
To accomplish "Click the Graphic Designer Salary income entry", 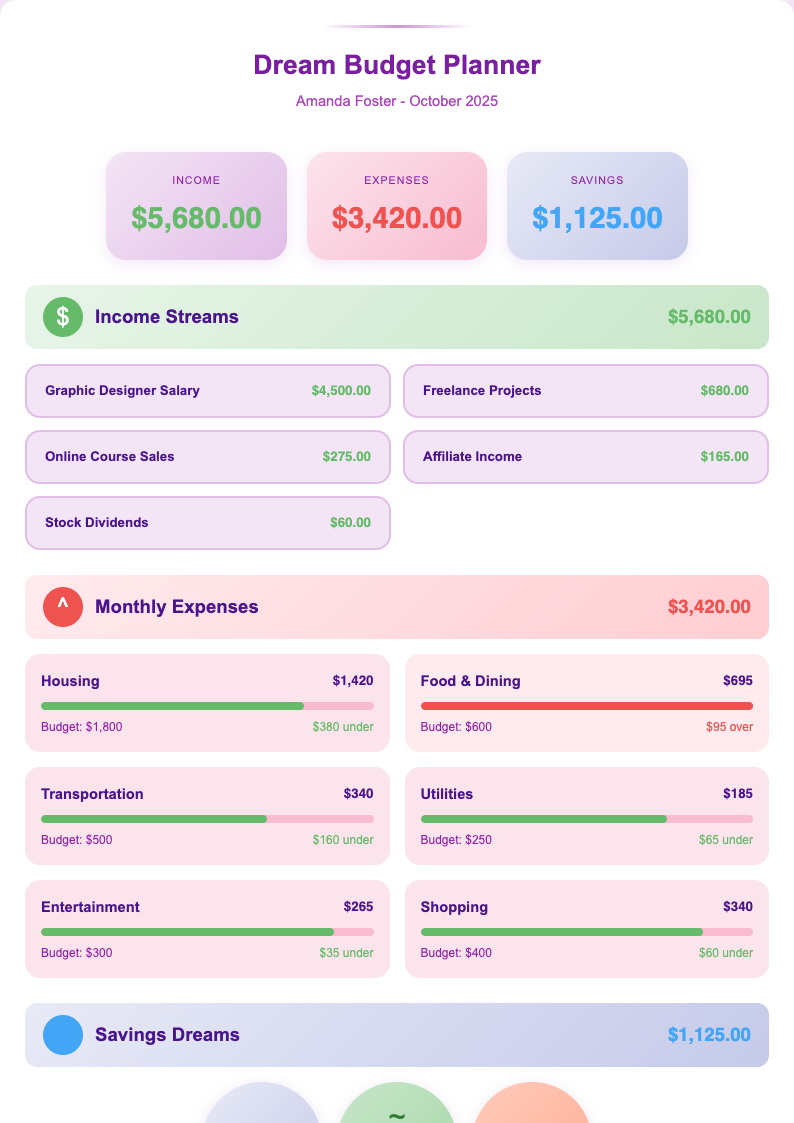I will (207, 391).
